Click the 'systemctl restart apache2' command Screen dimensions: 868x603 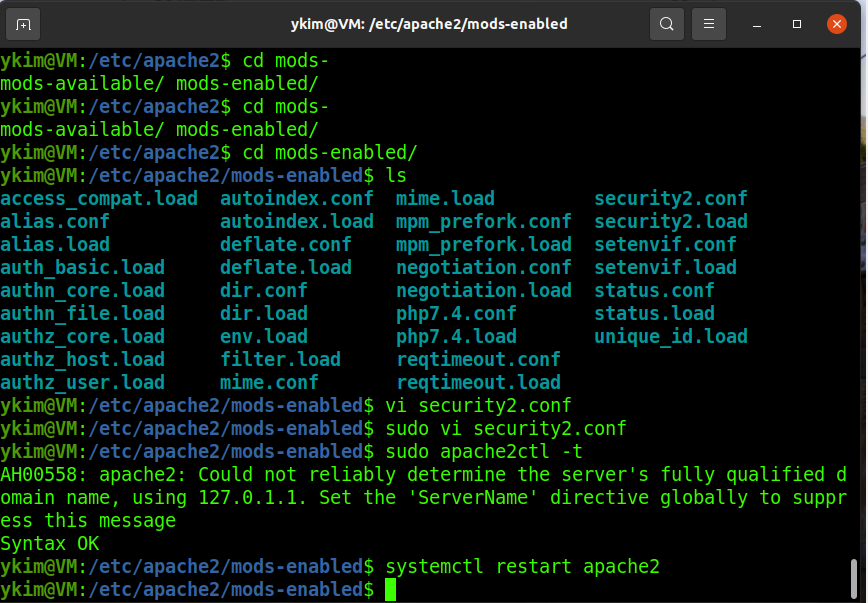point(523,567)
